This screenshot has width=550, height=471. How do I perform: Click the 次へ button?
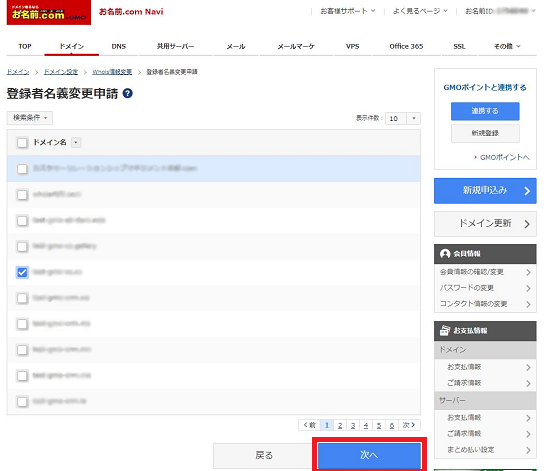point(369,455)
